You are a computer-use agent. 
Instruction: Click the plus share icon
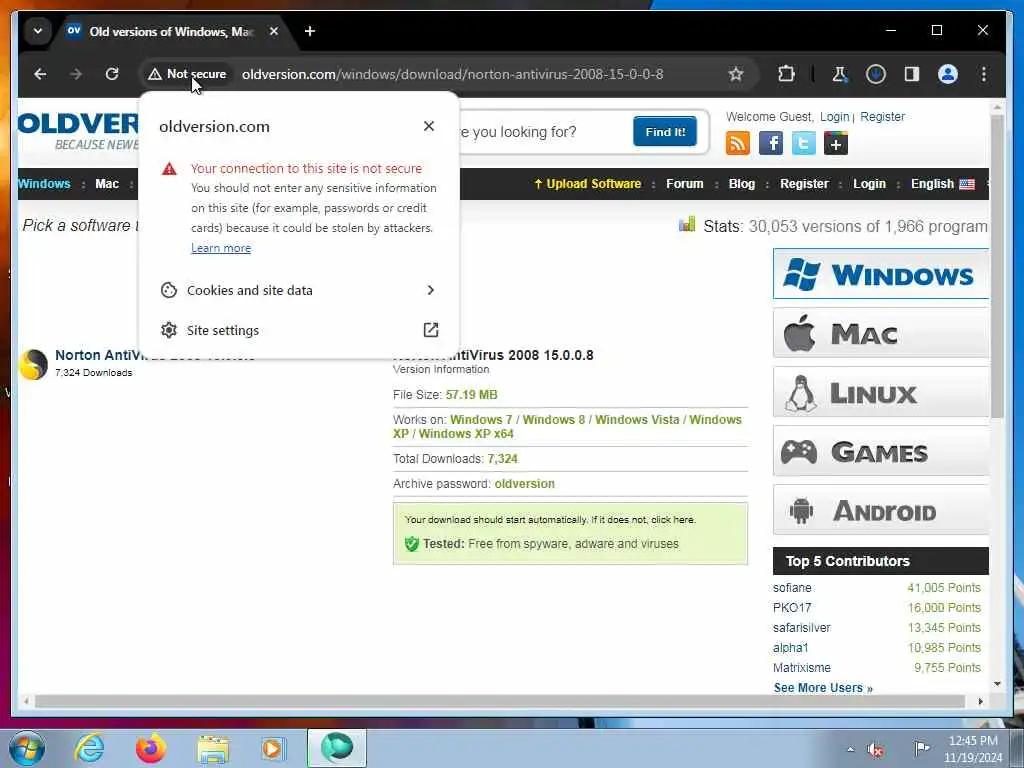pyautogui.click(x=836, y=143)
